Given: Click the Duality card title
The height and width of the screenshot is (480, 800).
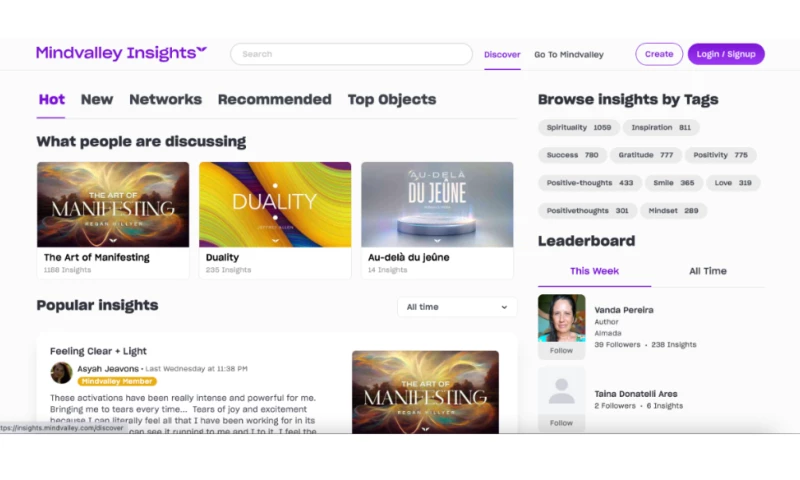Looking at the screenshot, I should tap(222, 258).
